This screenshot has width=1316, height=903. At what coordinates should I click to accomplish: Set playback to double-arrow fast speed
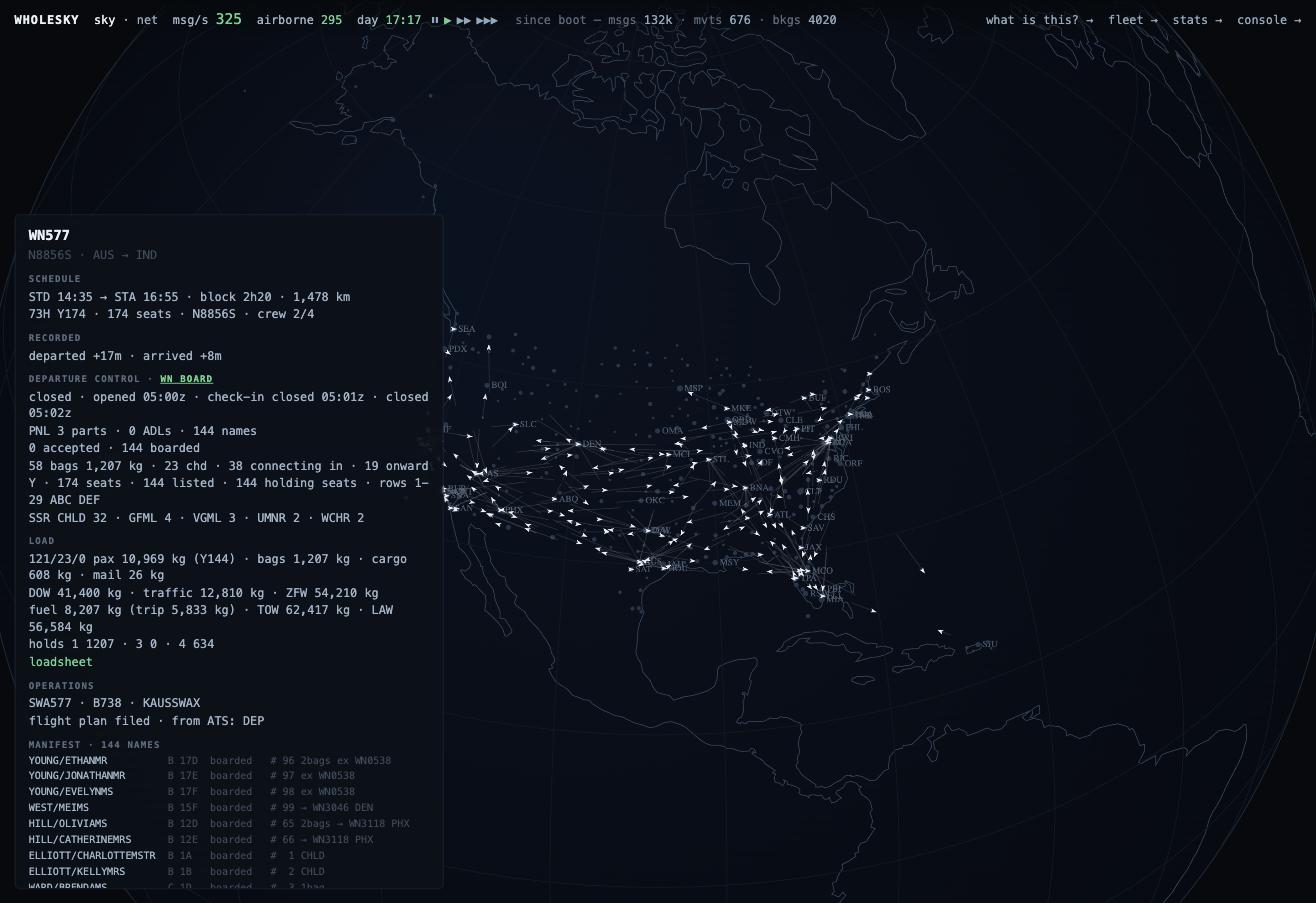click(464, 20)
